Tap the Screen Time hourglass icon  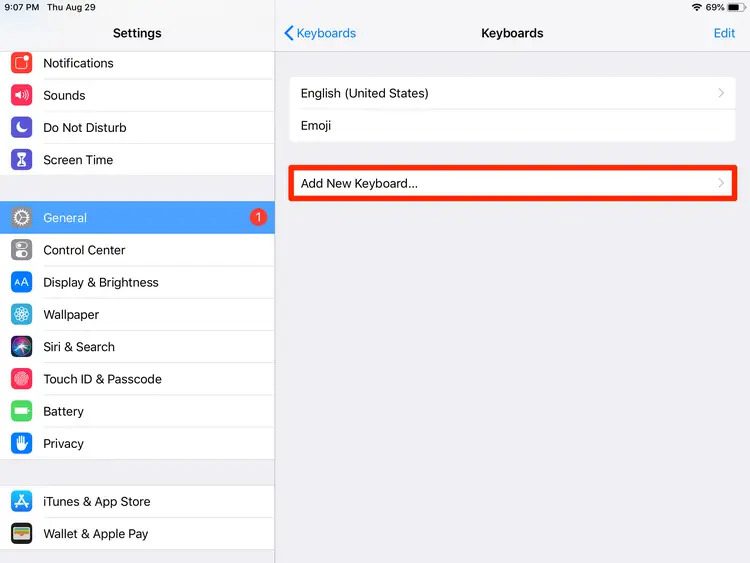(22, 160)
